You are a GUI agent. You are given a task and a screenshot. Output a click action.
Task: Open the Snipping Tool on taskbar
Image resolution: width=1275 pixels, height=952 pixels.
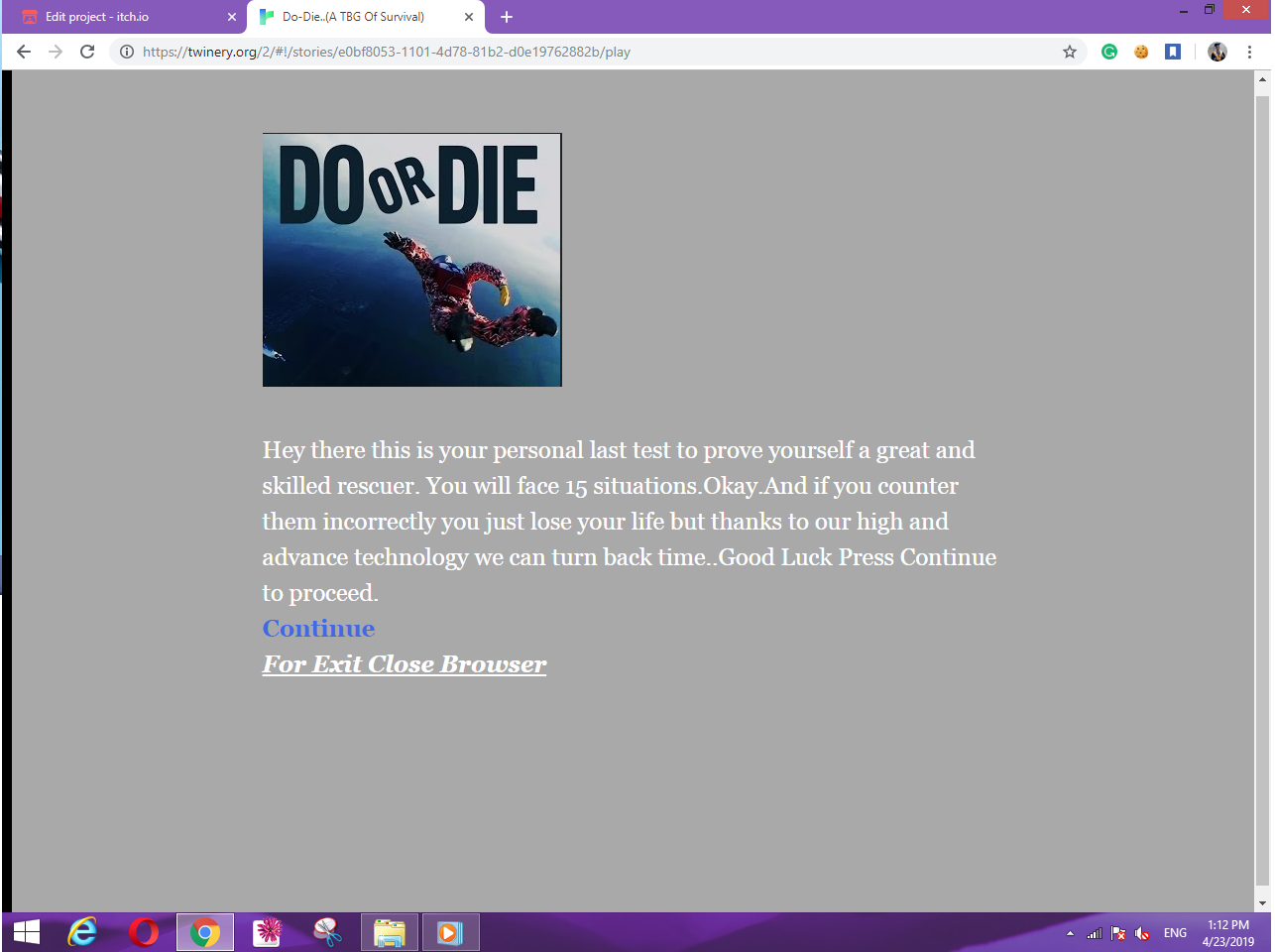328,932
